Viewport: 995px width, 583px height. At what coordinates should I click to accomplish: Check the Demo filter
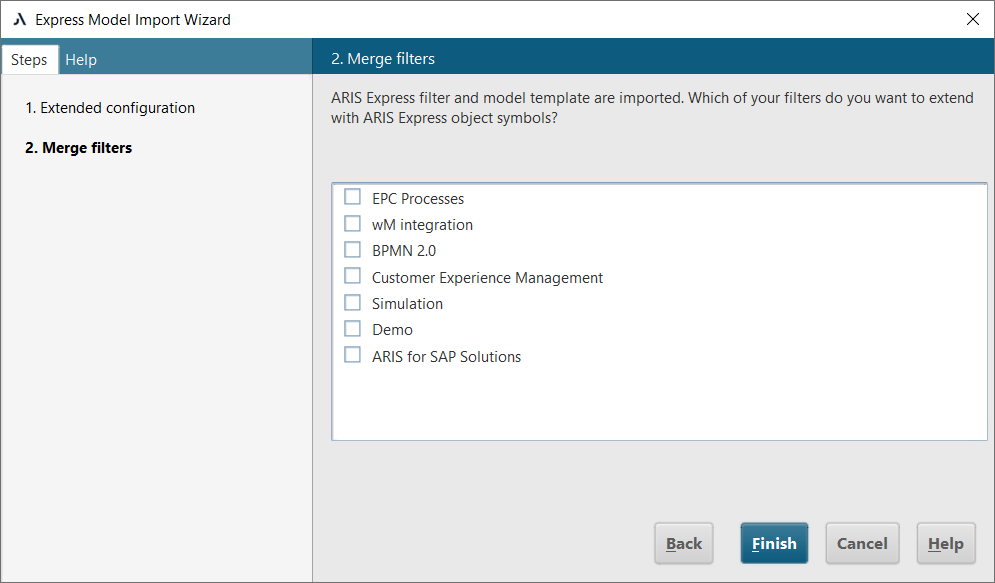[x=352, y=328]
